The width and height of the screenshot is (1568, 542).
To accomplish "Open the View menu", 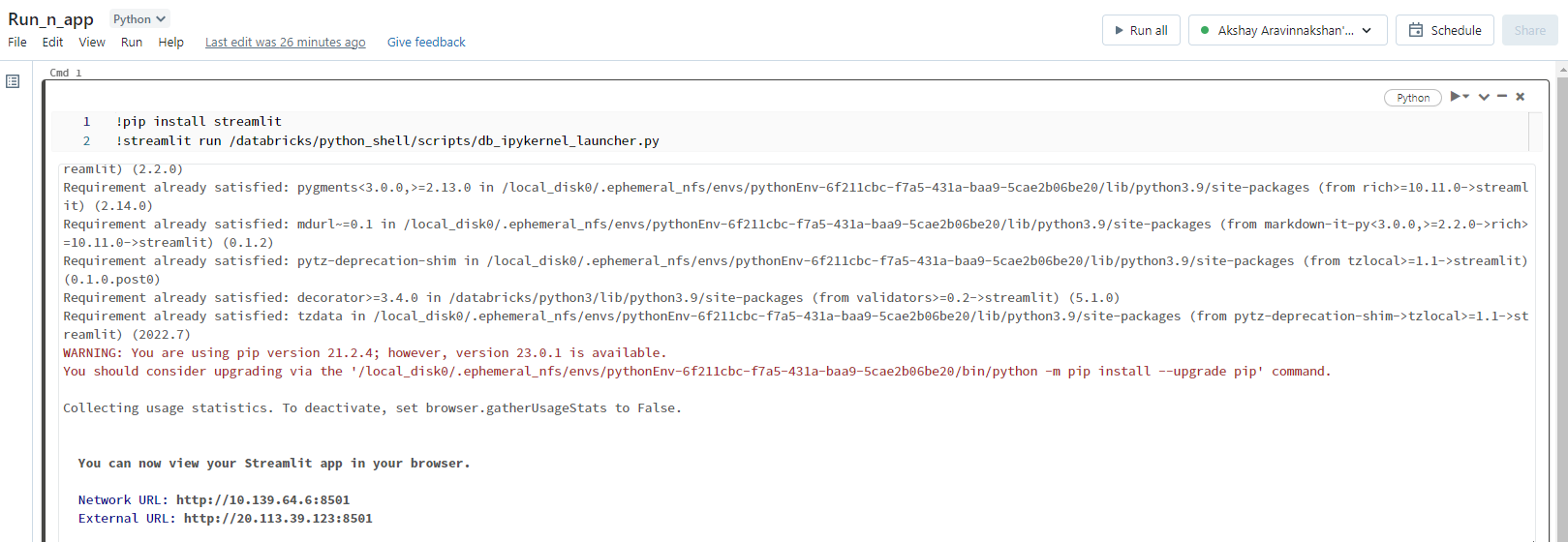I will pos(92,43).
